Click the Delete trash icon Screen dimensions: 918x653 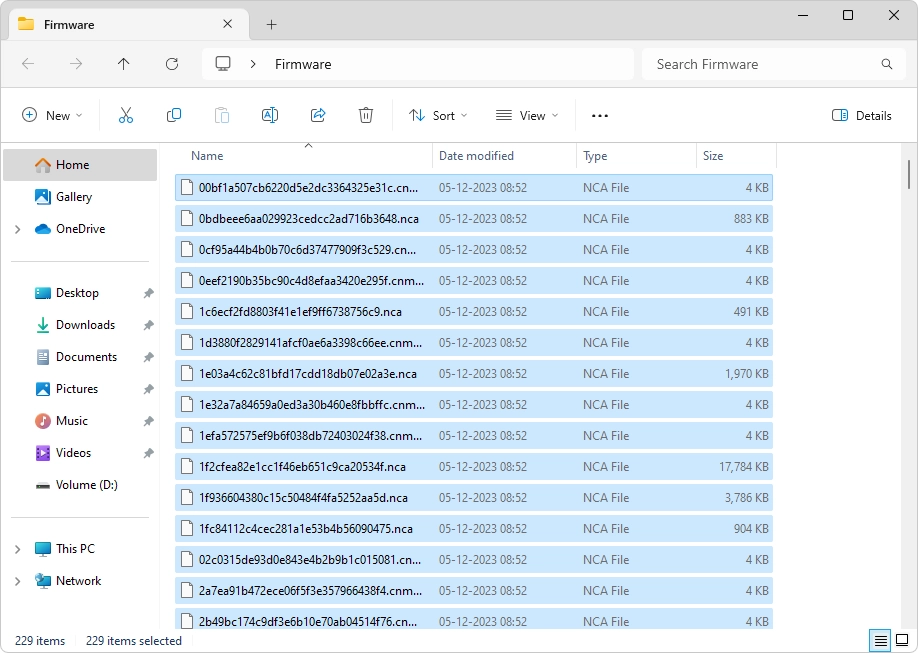[366, 116]
